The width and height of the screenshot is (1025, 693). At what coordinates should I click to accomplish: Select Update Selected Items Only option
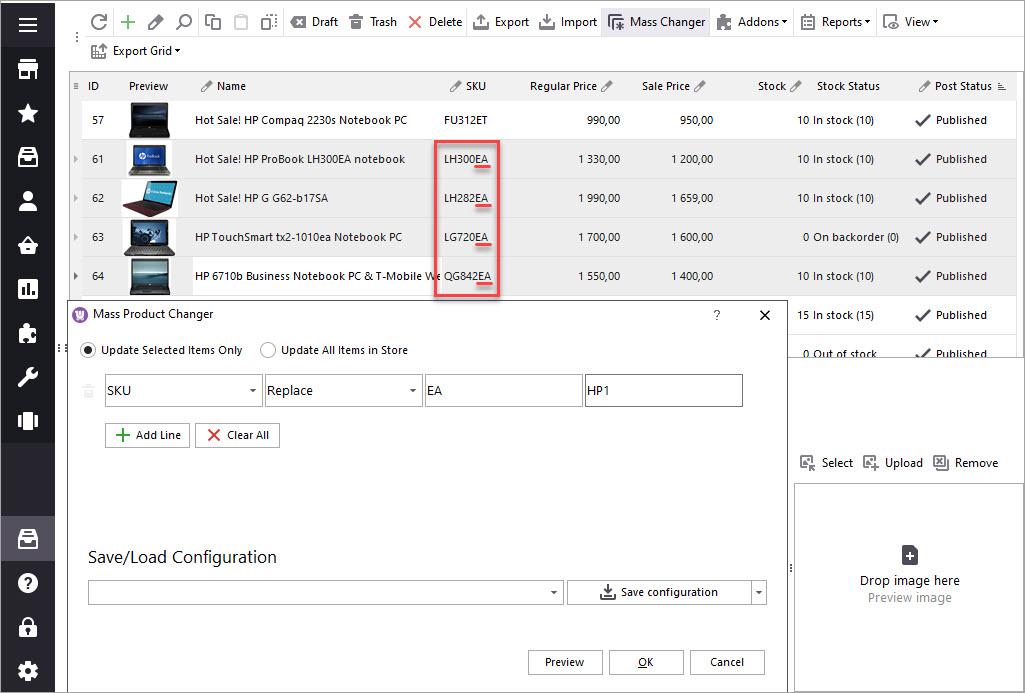point(88,350)
